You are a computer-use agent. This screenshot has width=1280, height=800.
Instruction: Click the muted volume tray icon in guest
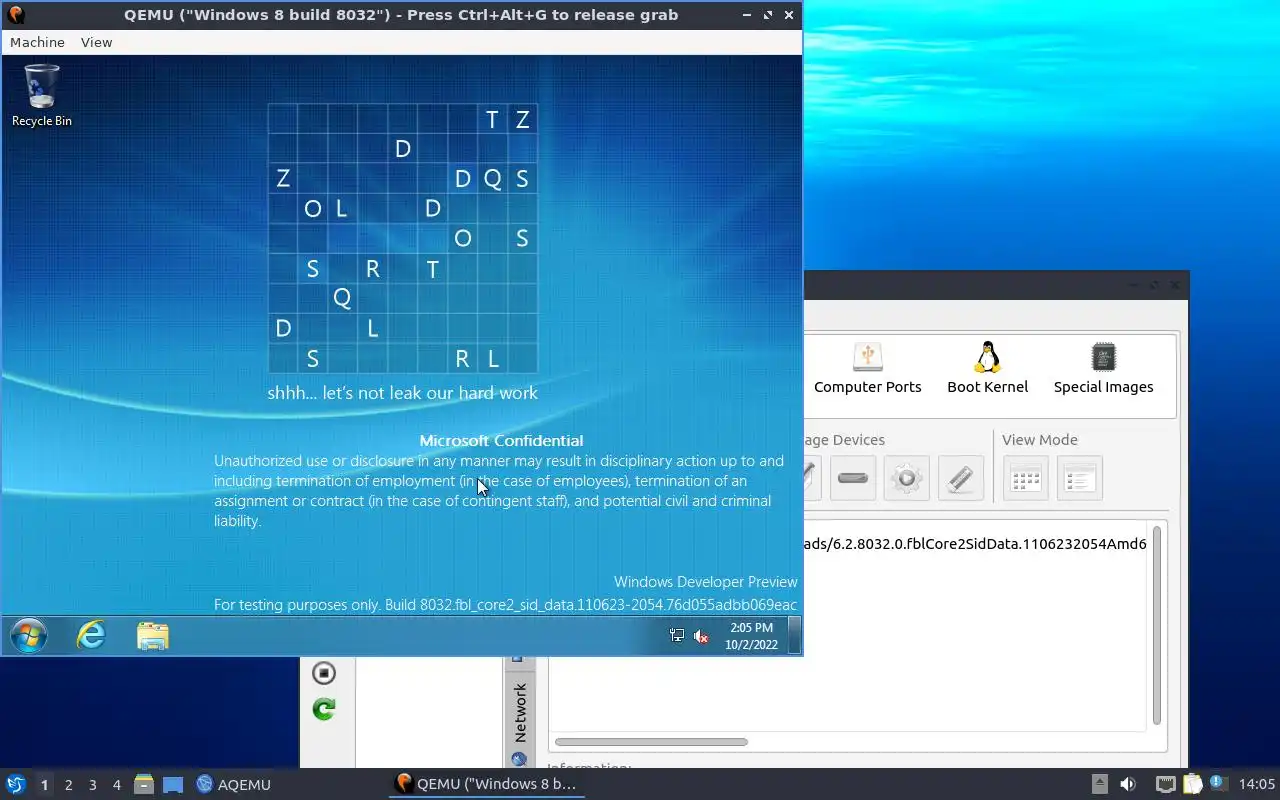[701, 636]
